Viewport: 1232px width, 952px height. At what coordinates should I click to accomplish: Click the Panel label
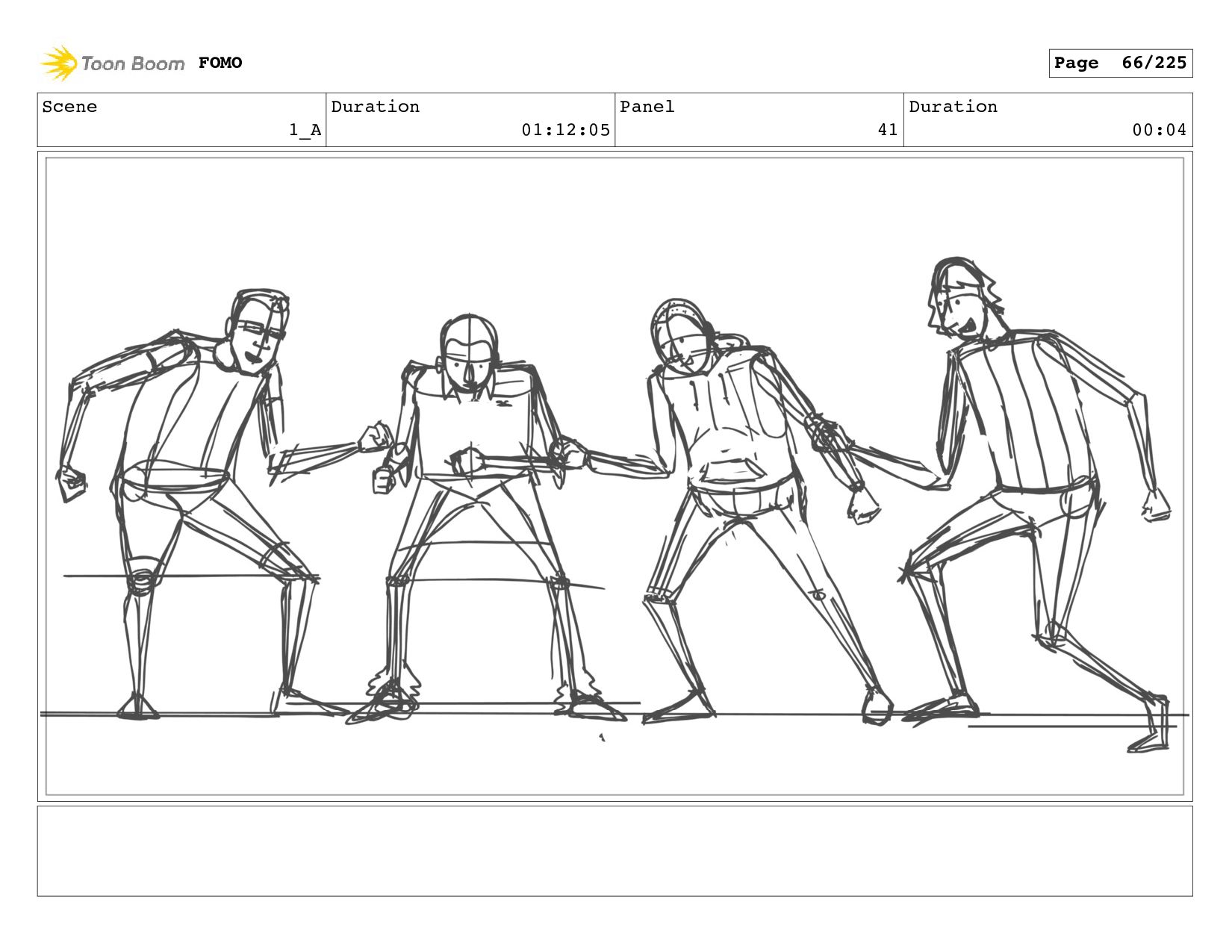coord(647,107)
